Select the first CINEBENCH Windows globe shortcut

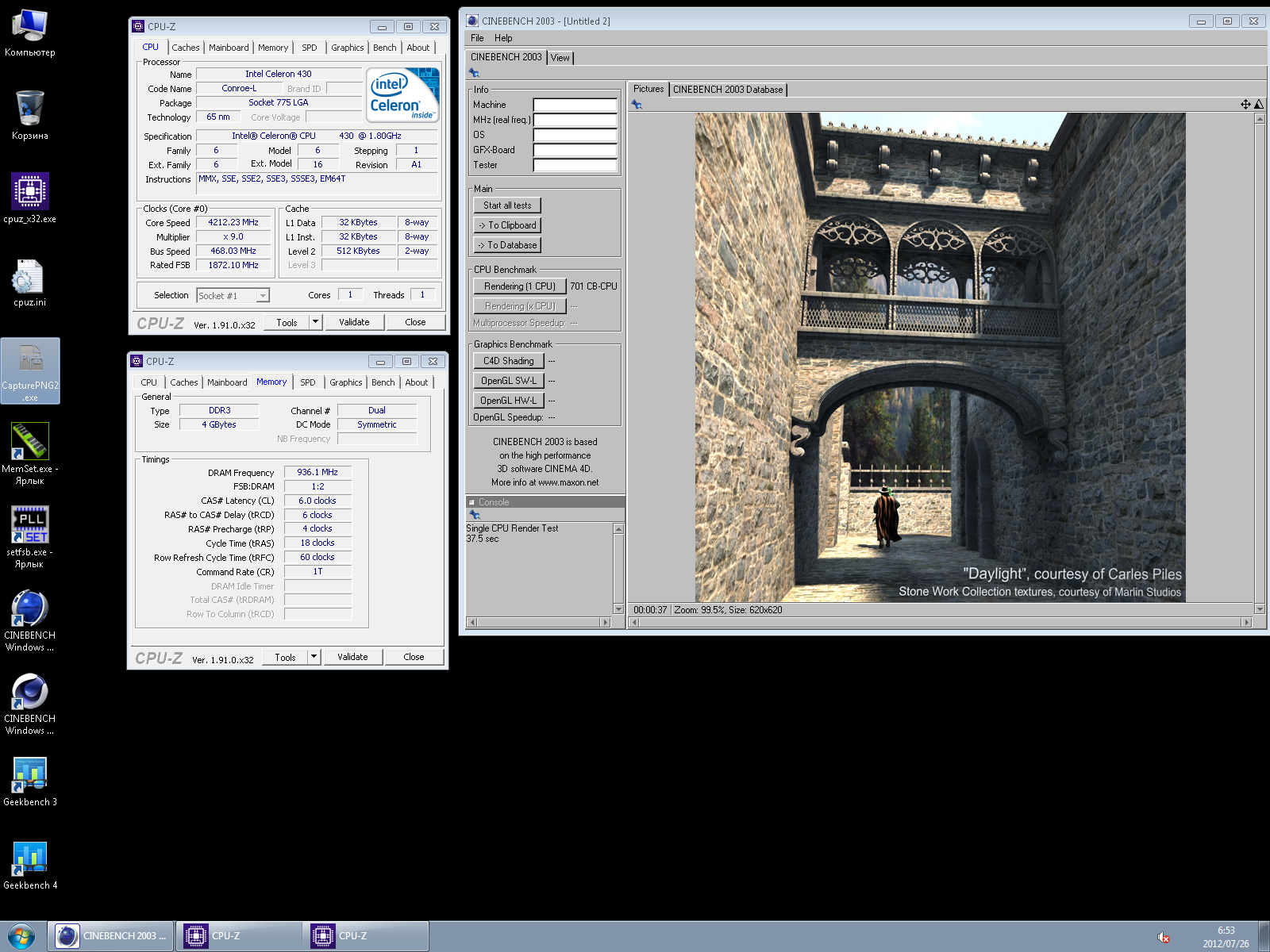click(30, 620)
